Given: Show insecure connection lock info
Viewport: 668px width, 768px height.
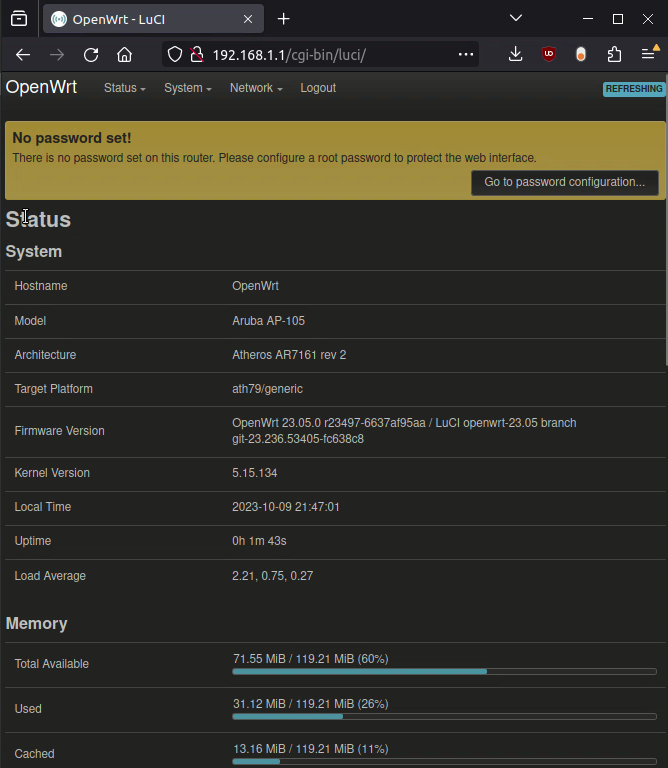Looking at the screenshot, I should 197,54.
